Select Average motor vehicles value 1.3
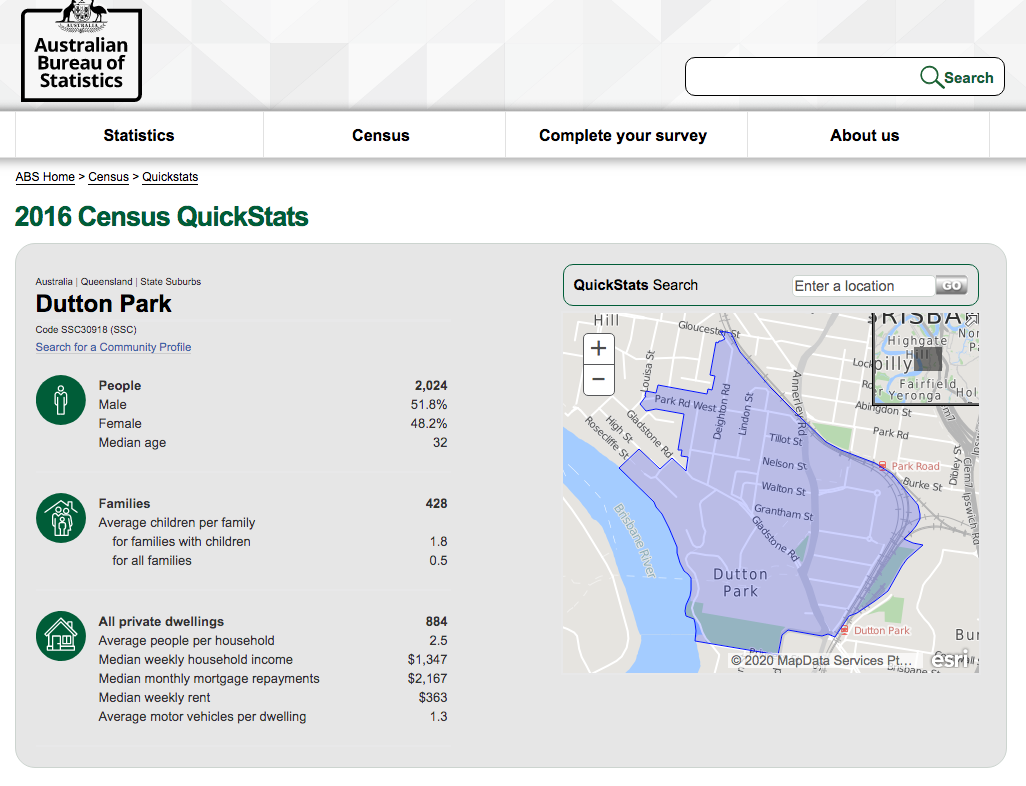This screenshot has height=786, width=1026. pyautogui.click(x=439, y=716)
